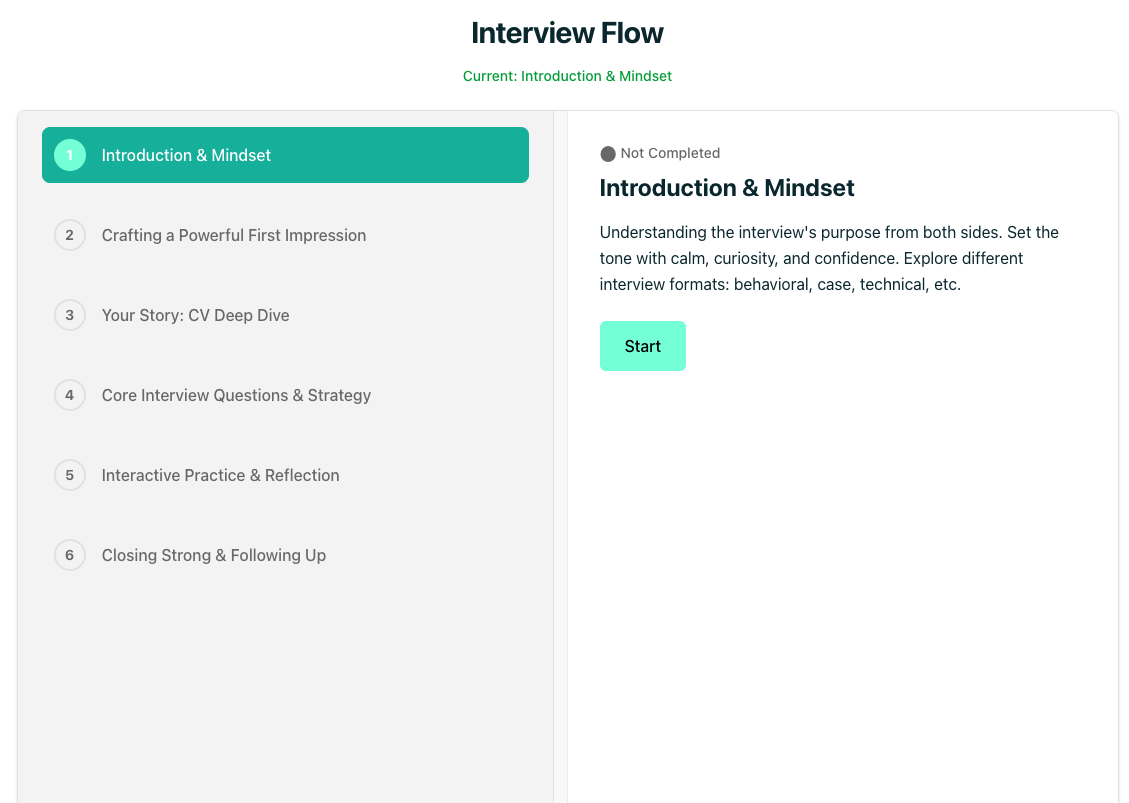This screenshot has width=1129, height=803.
Task: Click the Introduction & Mindset detail heading
Action: 727,188
